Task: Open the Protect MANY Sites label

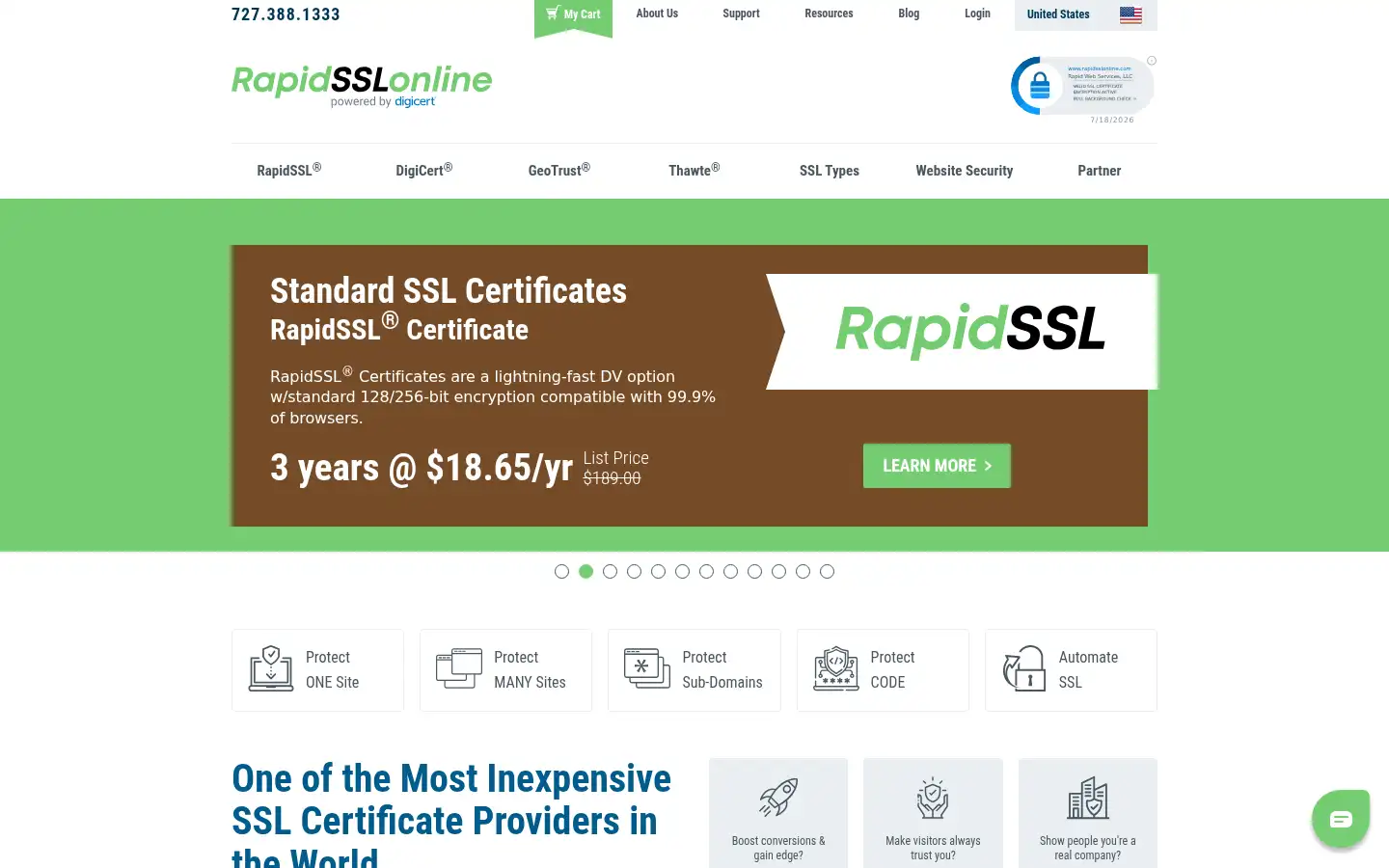Action: pos(530,669)
